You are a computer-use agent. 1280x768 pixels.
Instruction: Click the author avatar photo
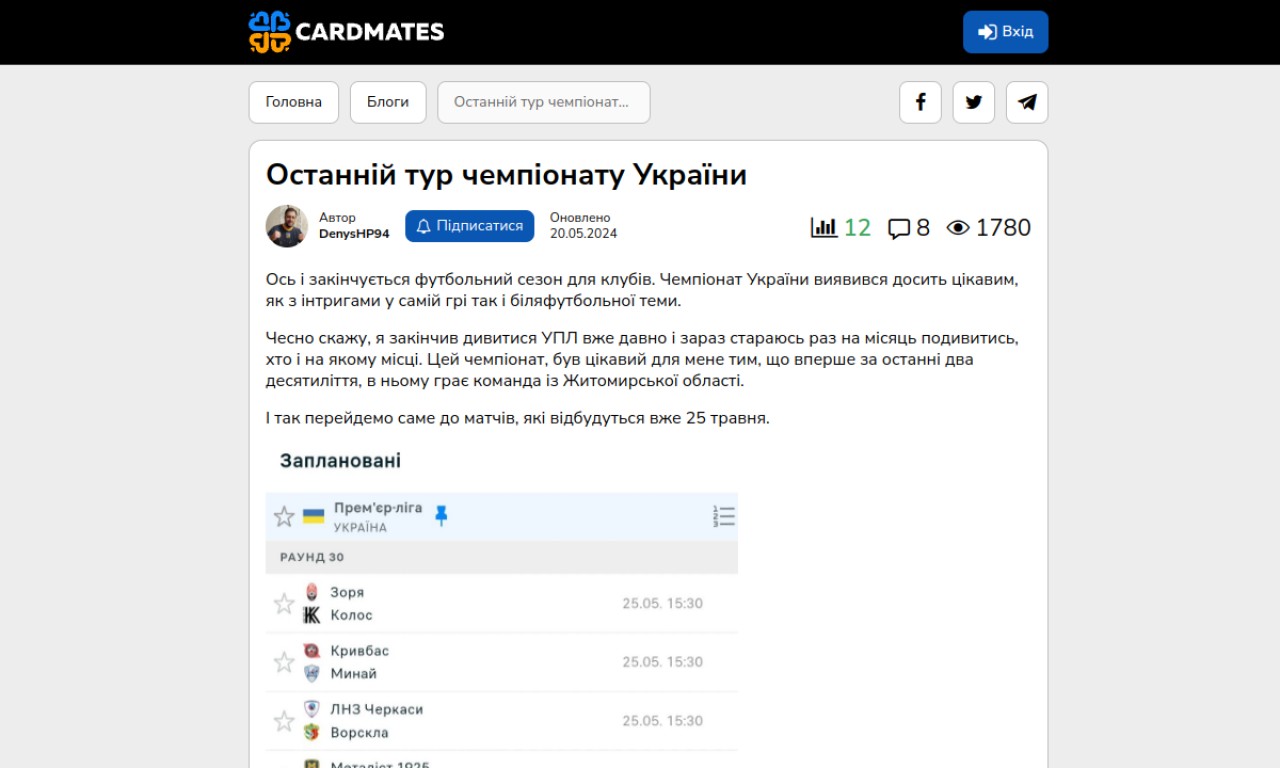tap(287, 226)
